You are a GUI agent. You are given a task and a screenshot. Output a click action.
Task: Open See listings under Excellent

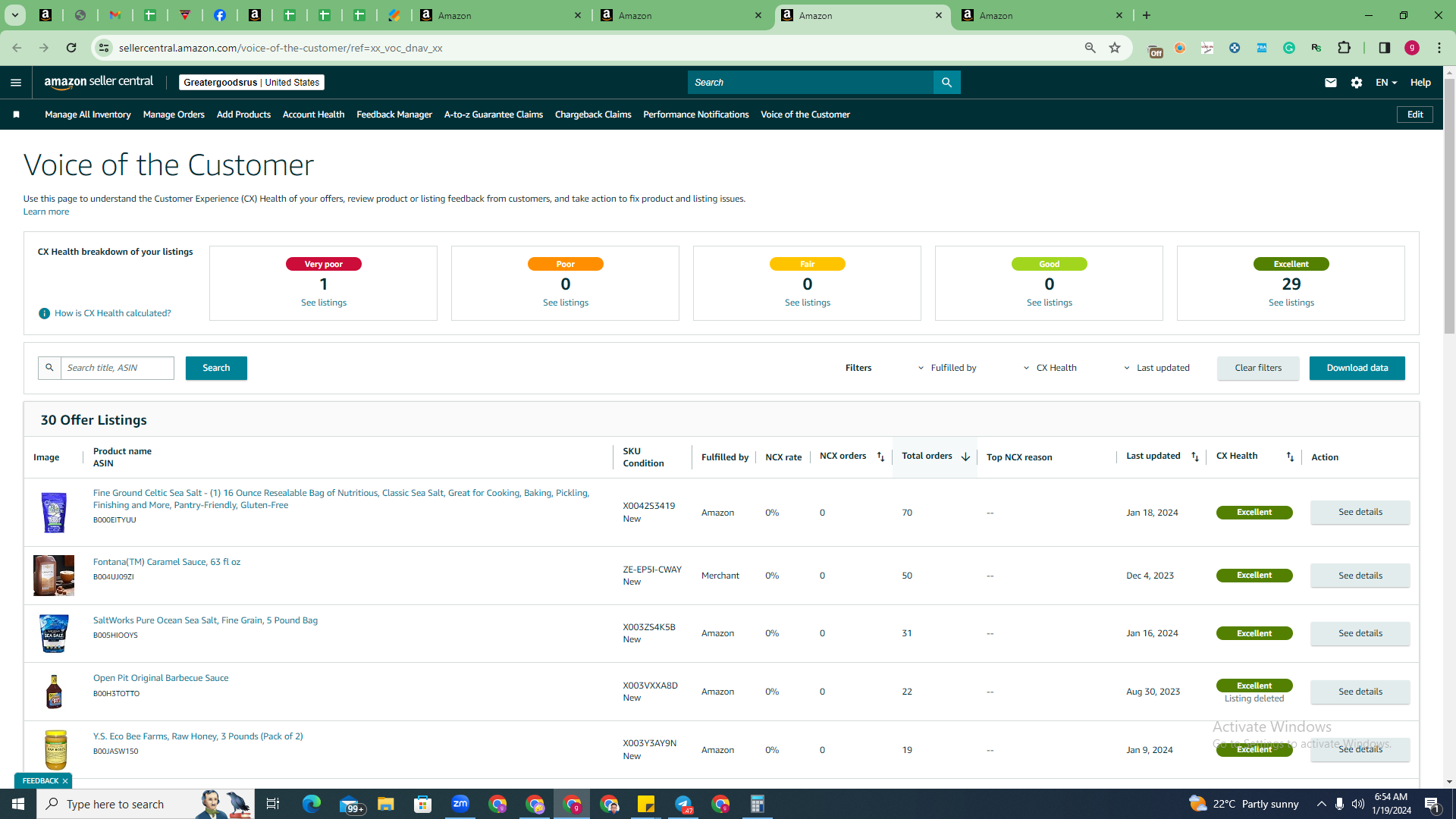pyautogui.click(x=1291, y=303)
